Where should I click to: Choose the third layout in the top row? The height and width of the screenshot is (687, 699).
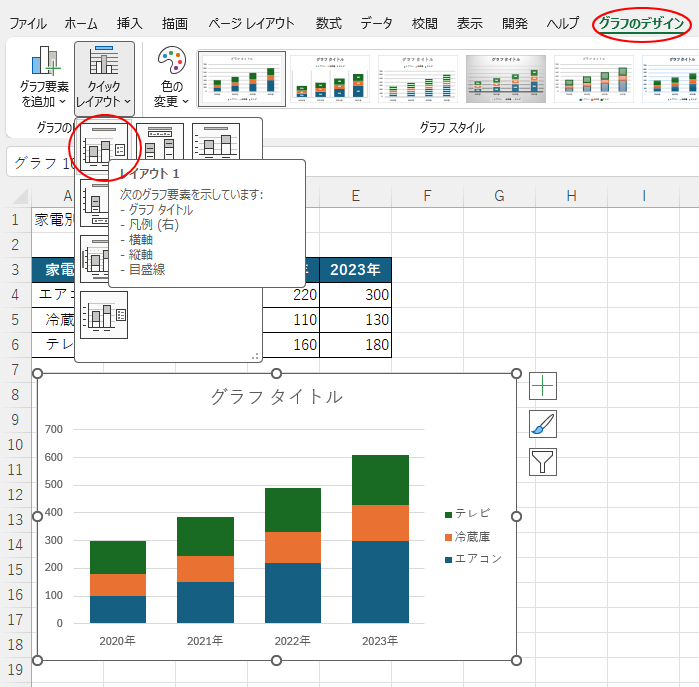point(216,148)
